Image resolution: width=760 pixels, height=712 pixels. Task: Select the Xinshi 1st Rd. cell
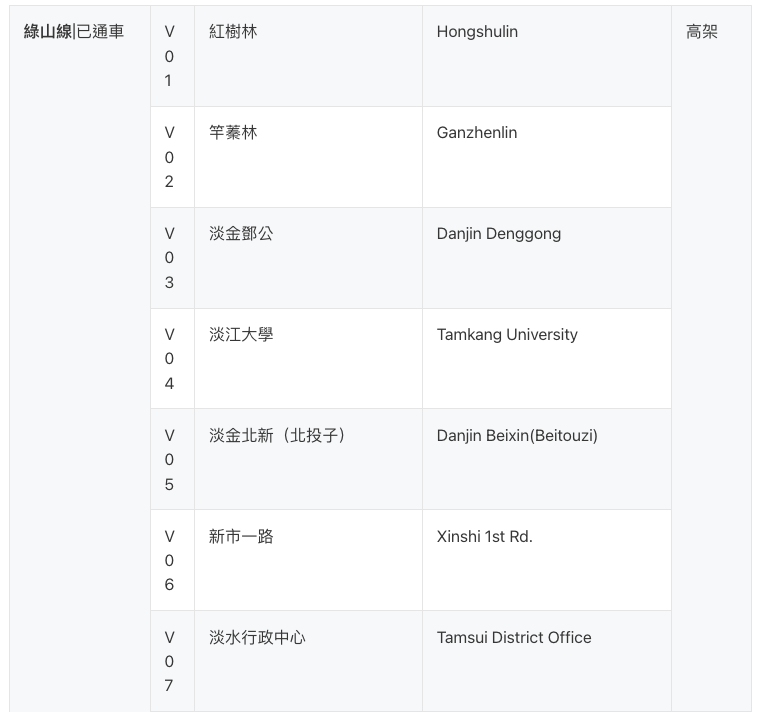point(484,537)
